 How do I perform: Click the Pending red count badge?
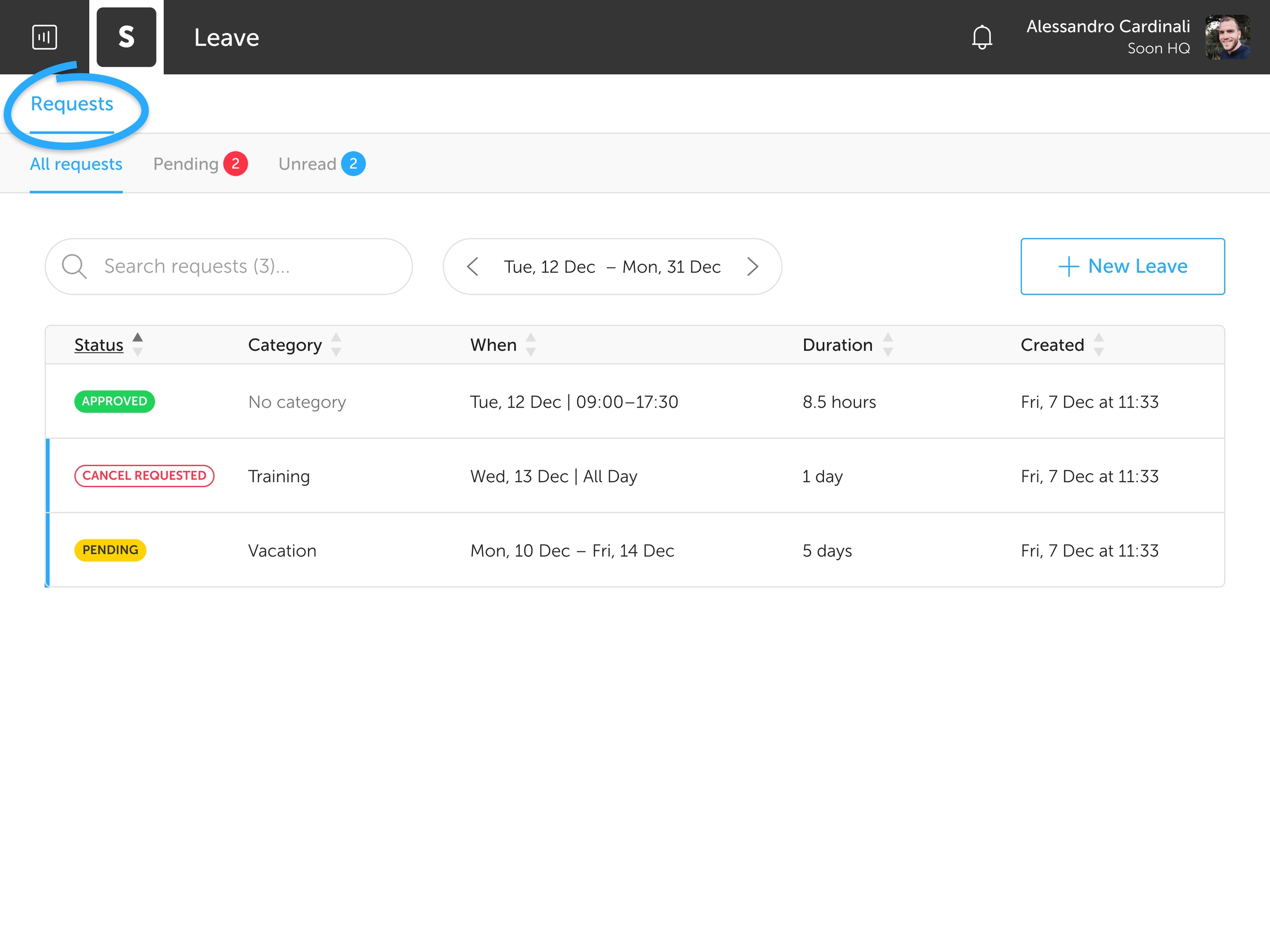click(x=235, y=164)
